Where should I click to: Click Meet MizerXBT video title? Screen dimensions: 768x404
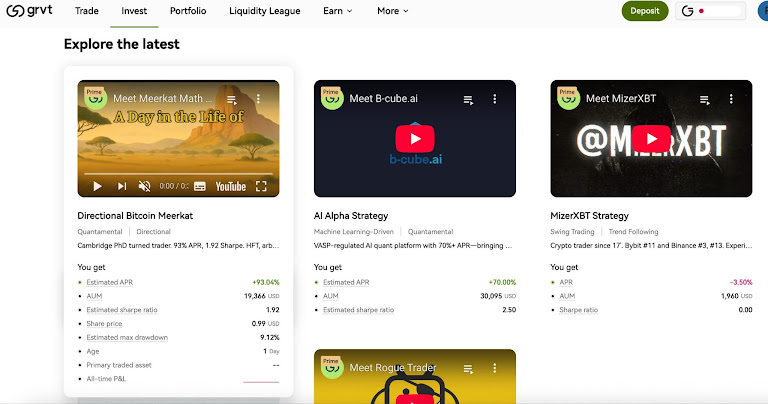(x=621, y=98)
